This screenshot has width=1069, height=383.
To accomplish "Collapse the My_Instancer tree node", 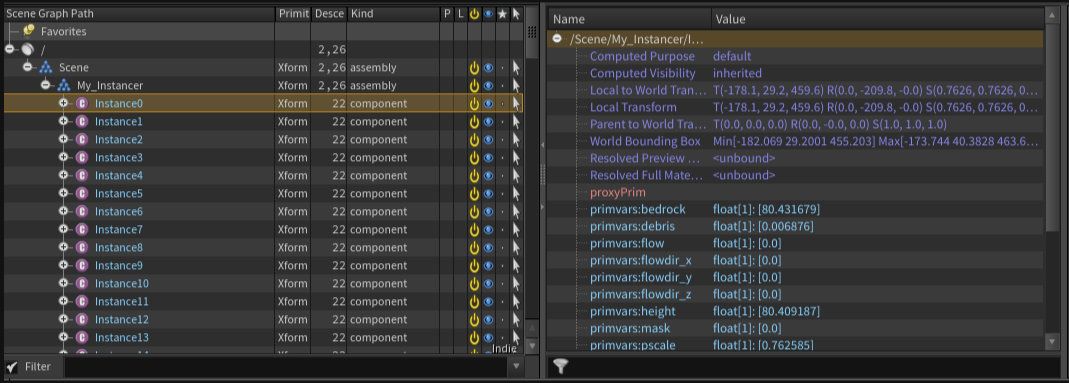I will click(x=45, y=85).
